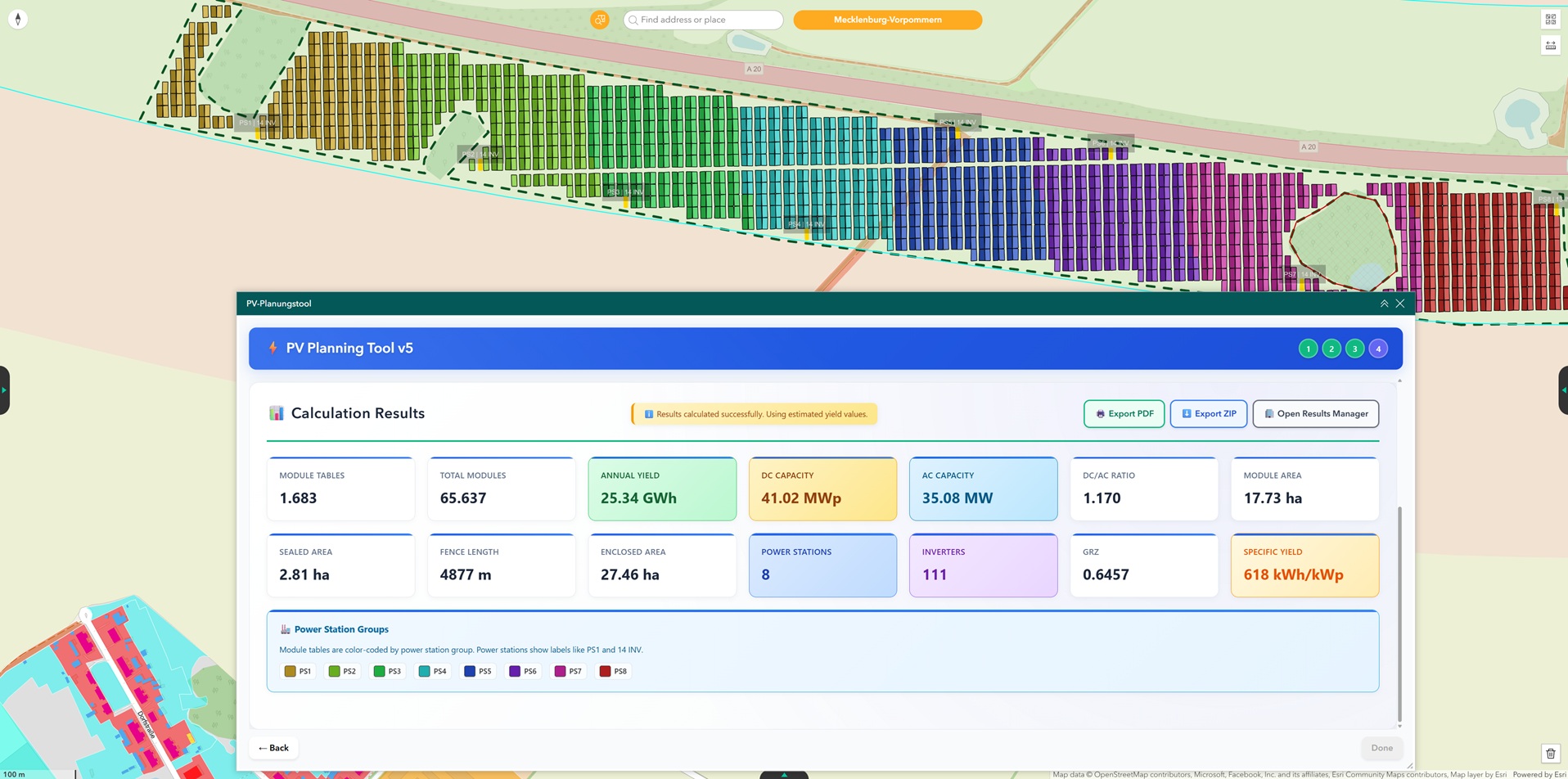This screenshot has width=1568, height=779.
Task: Click Export PDF button
Action: point(1124,414)
